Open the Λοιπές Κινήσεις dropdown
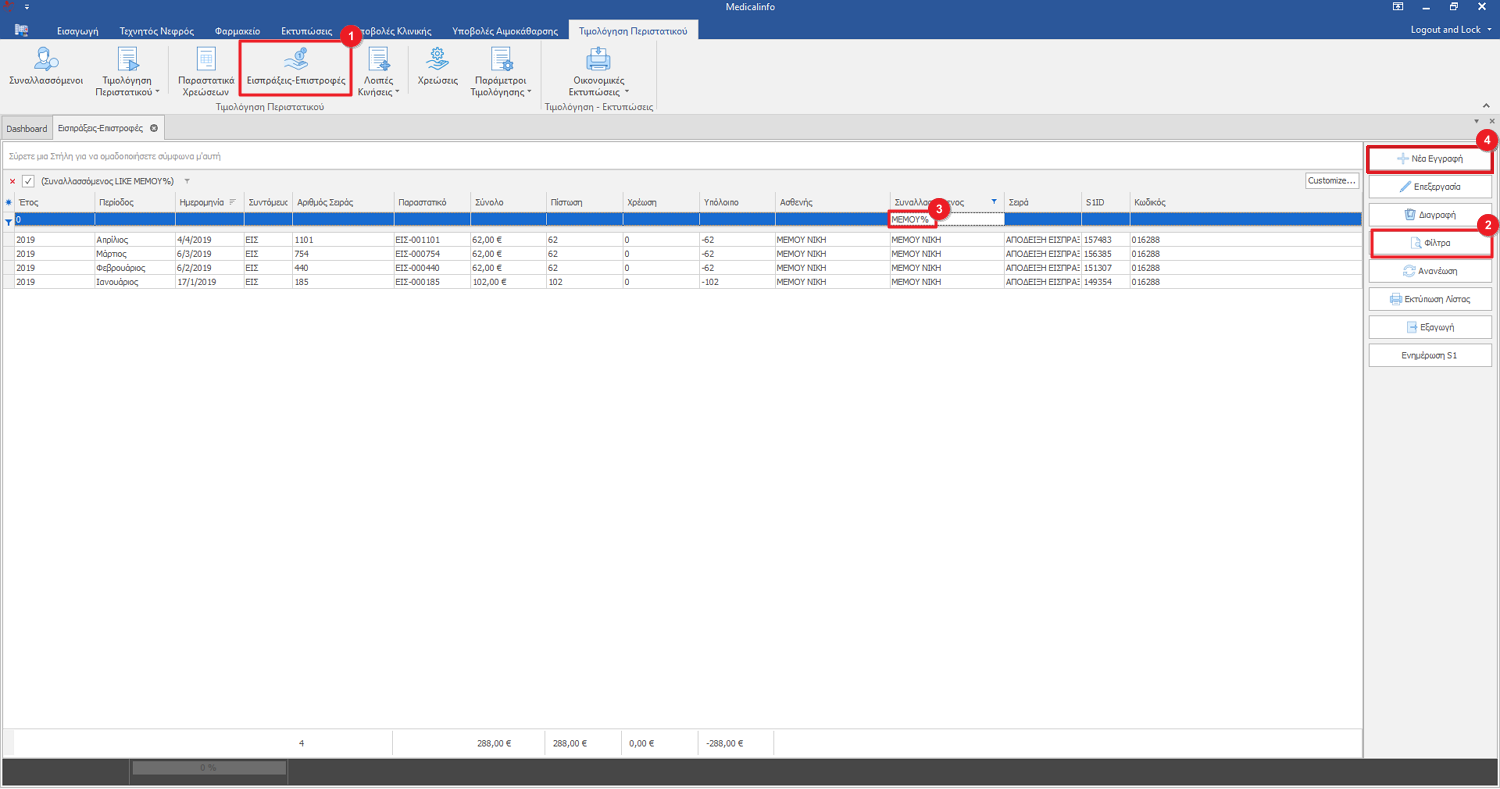1500x789 pixels. coord(379,72)
